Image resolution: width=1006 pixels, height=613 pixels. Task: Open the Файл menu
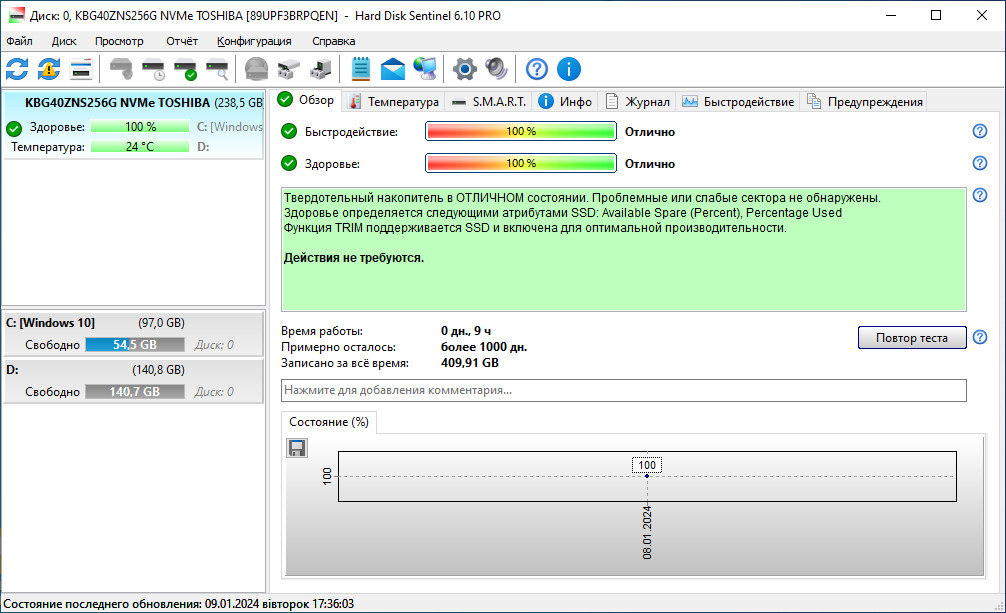pos(19,41)
